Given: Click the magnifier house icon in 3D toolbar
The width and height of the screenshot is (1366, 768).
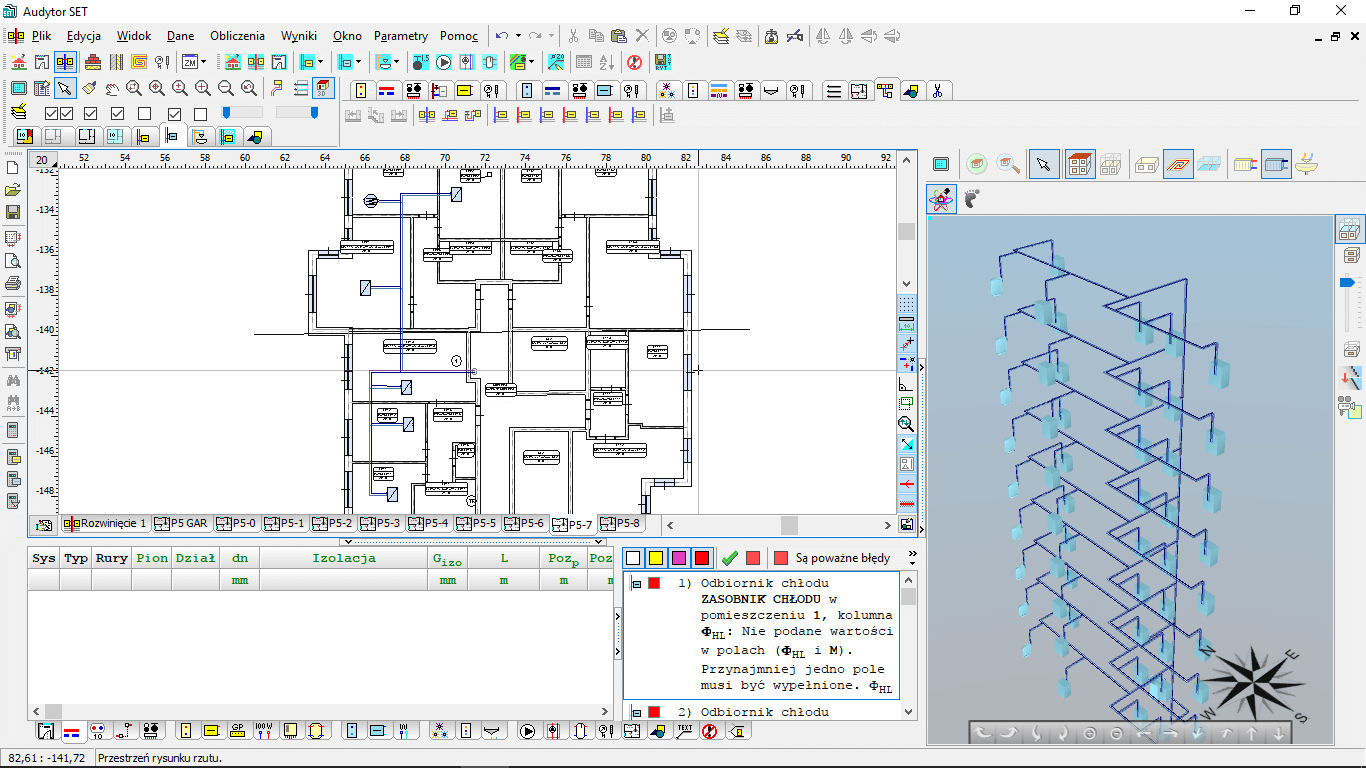Looking at the screenshot, I should (x=1008, y=164).
